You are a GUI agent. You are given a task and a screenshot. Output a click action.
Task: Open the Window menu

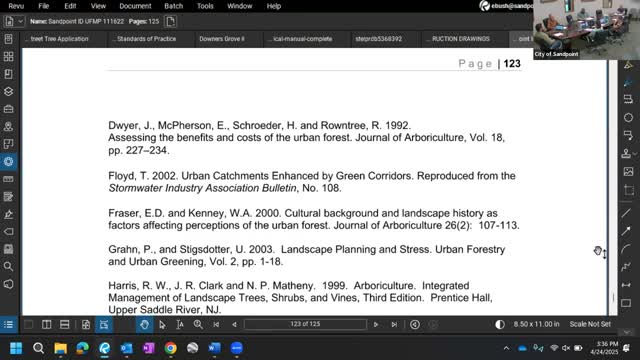tap(240, 6)
